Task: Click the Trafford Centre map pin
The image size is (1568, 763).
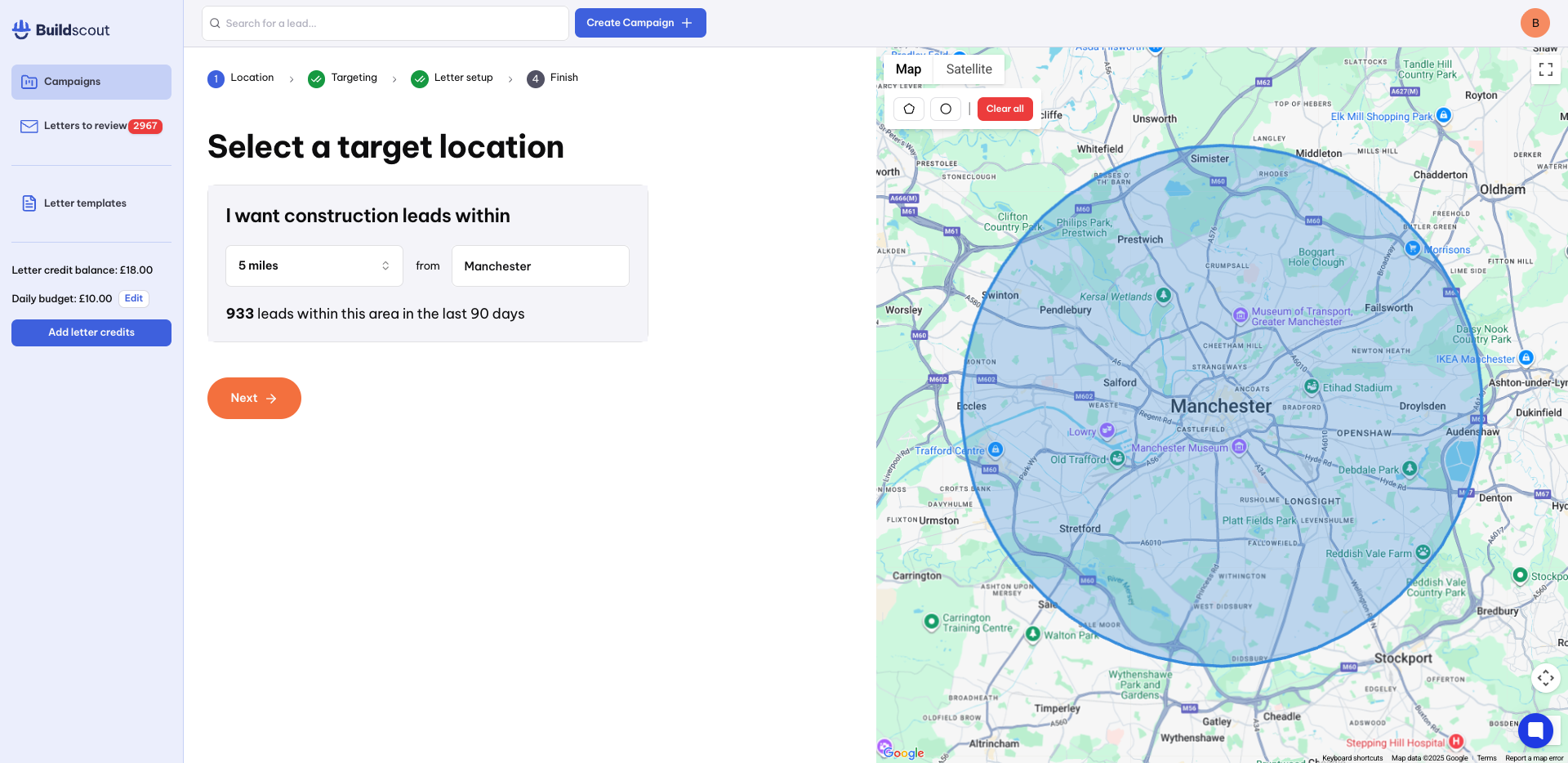Action: coord(995,449)
